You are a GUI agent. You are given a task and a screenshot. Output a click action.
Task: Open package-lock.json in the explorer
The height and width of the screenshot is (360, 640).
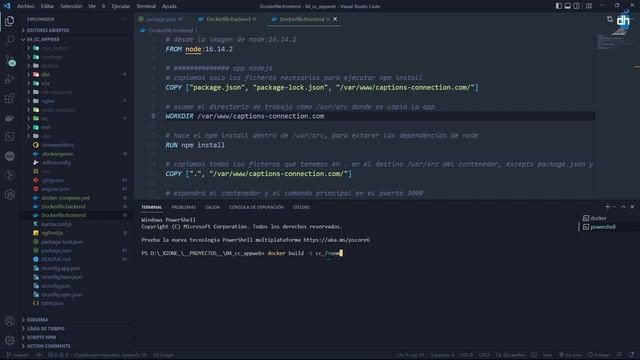[62, 242]
